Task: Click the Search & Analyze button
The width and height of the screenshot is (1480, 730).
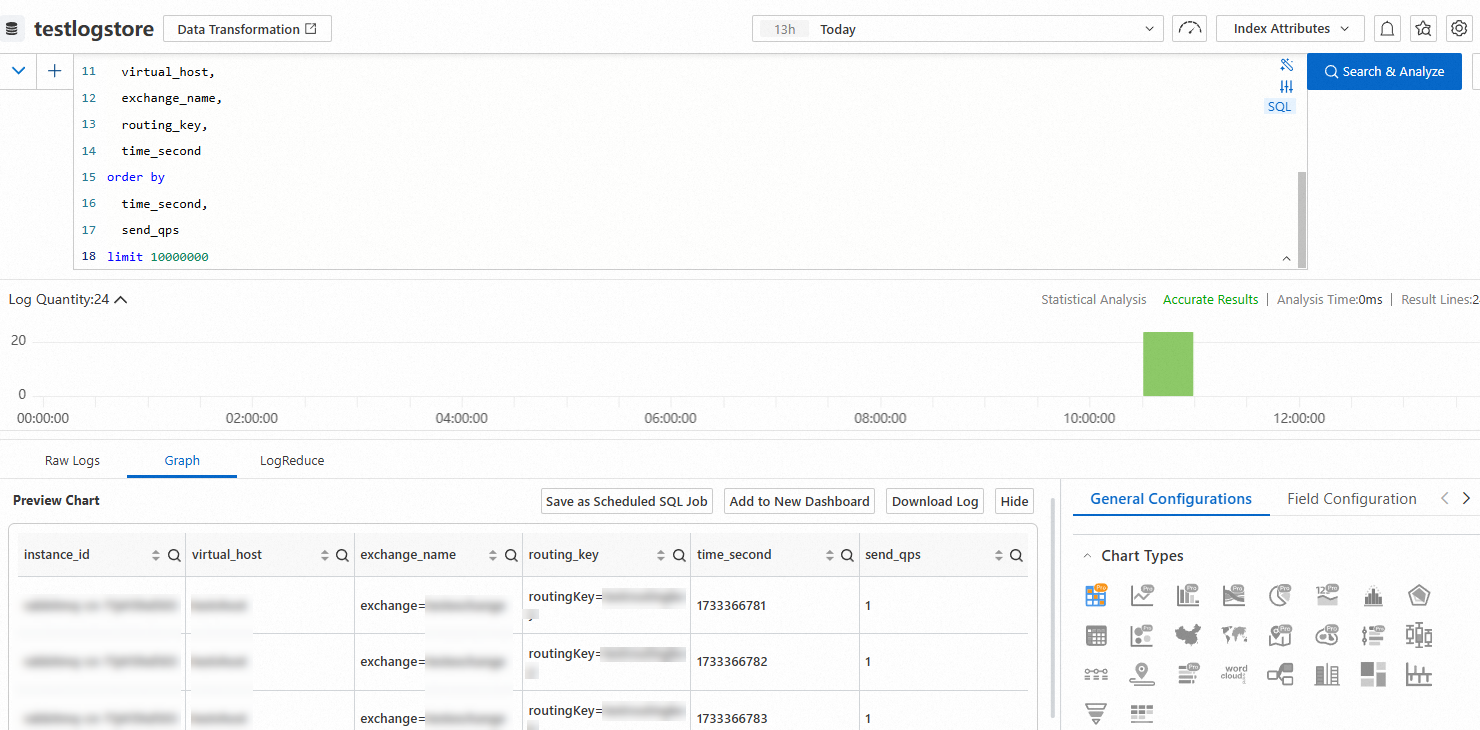Action: click(1384, 71)
